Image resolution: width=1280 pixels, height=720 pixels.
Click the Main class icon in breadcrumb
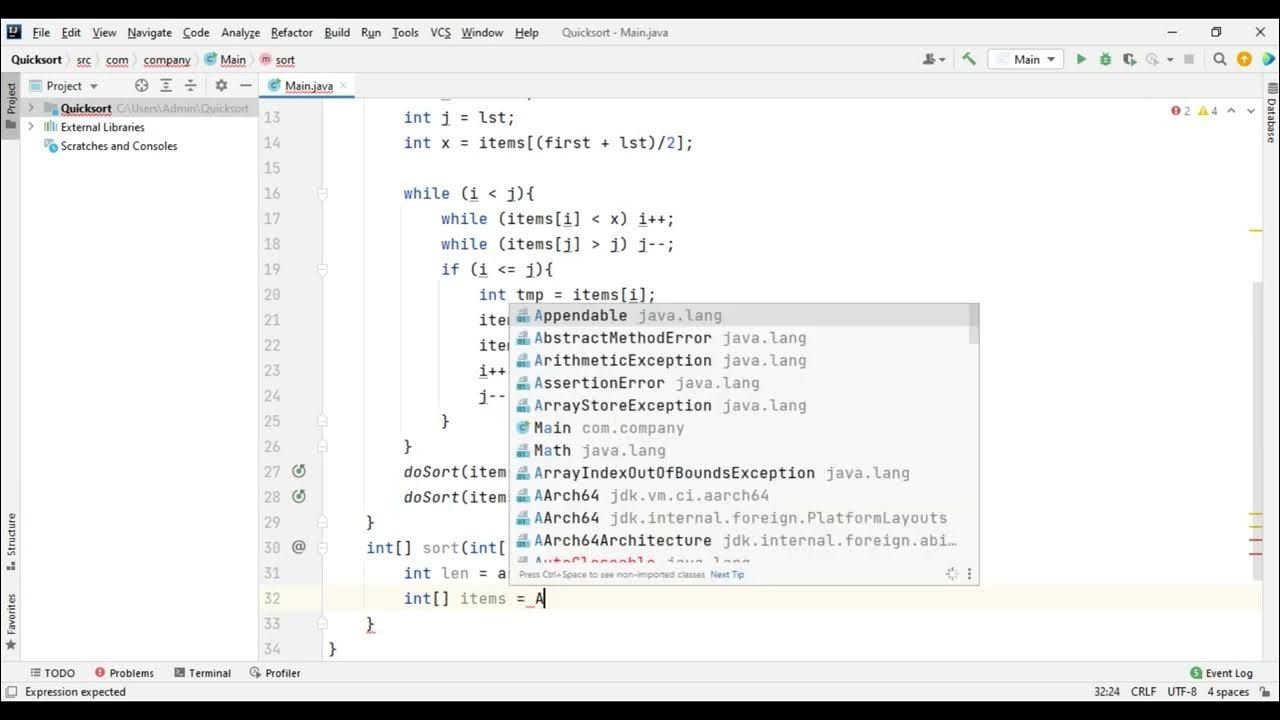211,60
